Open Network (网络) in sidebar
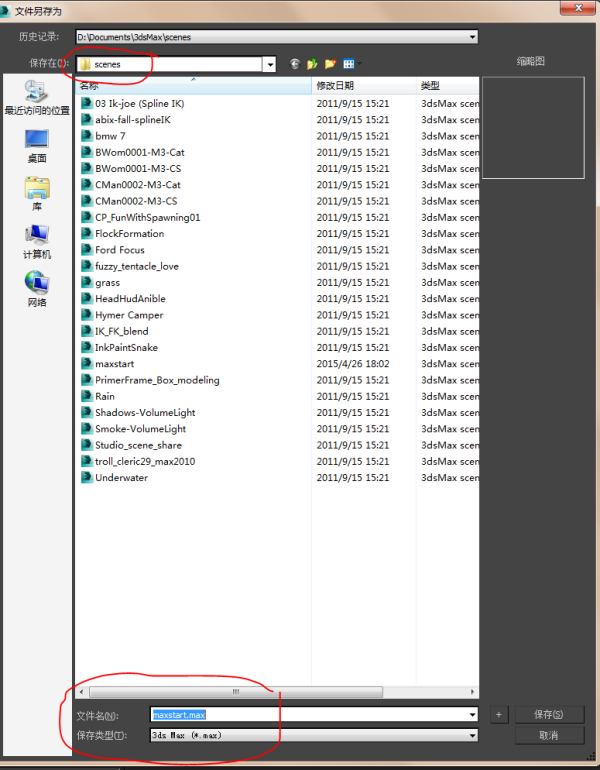The height and width of the screenshot is (770, 600). pos(37,289)
